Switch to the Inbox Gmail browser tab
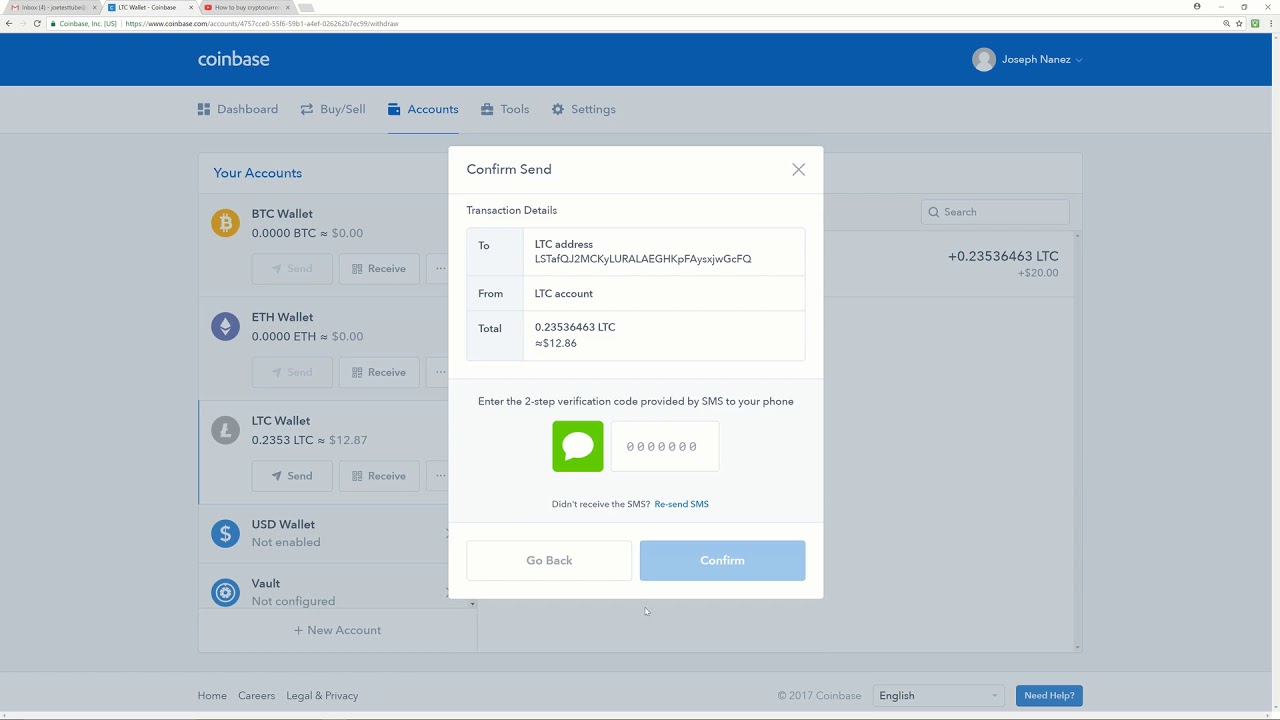Image resolution: width=1280 pixels, height=720 pixels. coord(52,7)
